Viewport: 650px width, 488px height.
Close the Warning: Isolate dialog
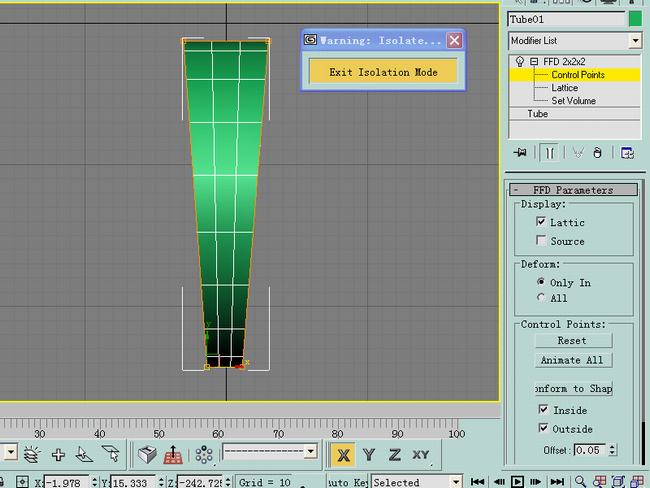[x=454, y=40]
